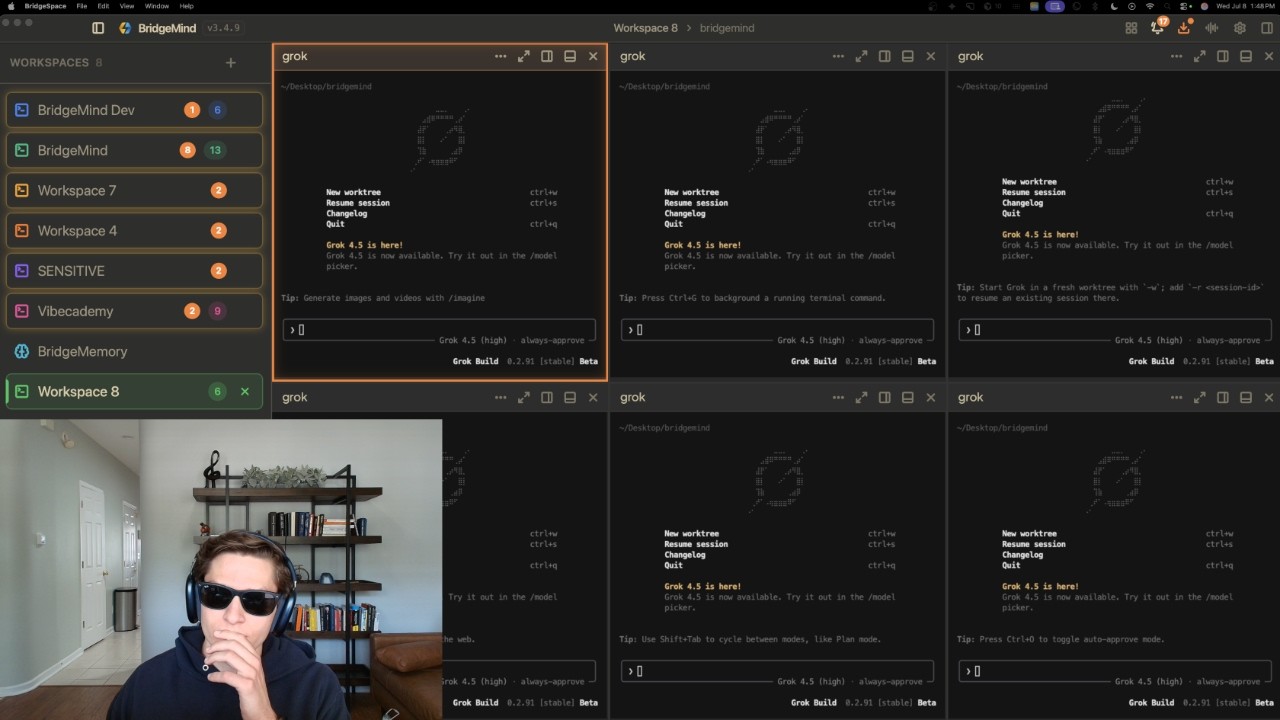1280x720 pixels.
Task: Choose Changelog in the Ctrl+G tip pane
Action: point(685,213)
